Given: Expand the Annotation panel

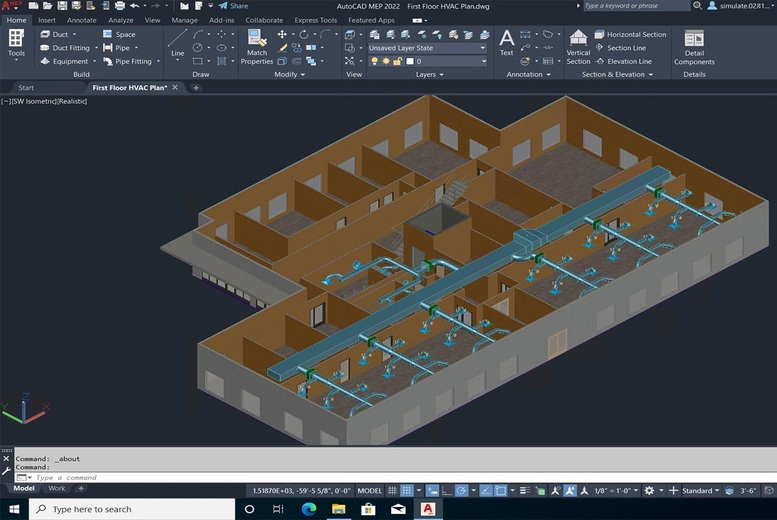Looking at the screenshot, I should [528, 74].
